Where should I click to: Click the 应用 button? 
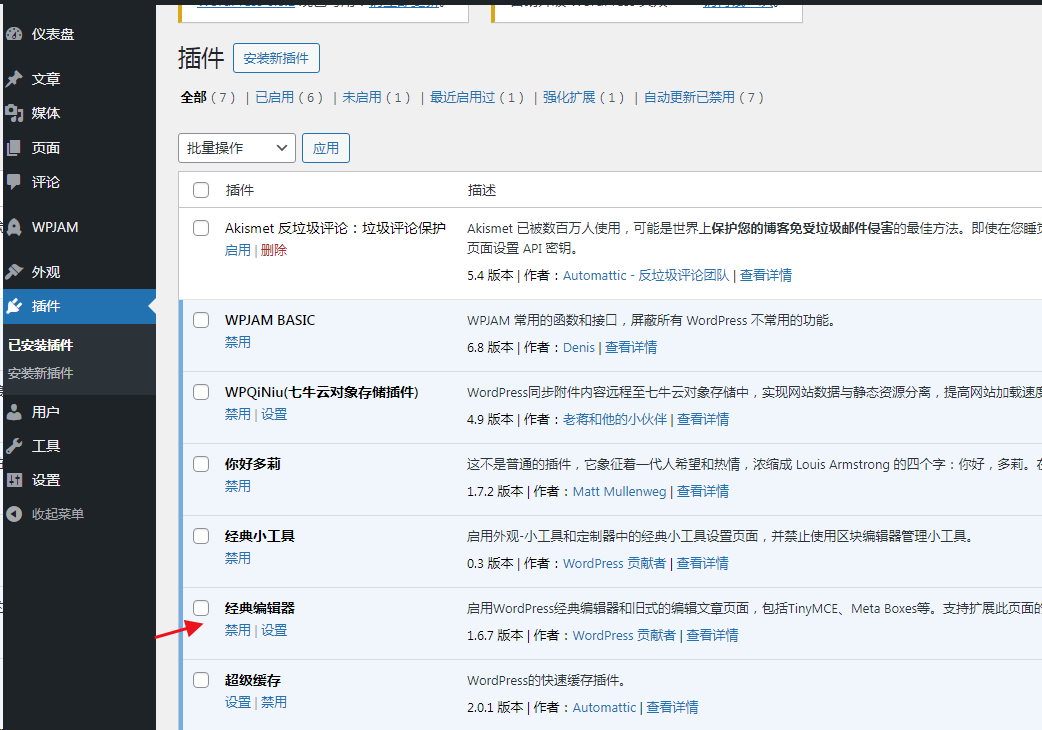point(326,148)
